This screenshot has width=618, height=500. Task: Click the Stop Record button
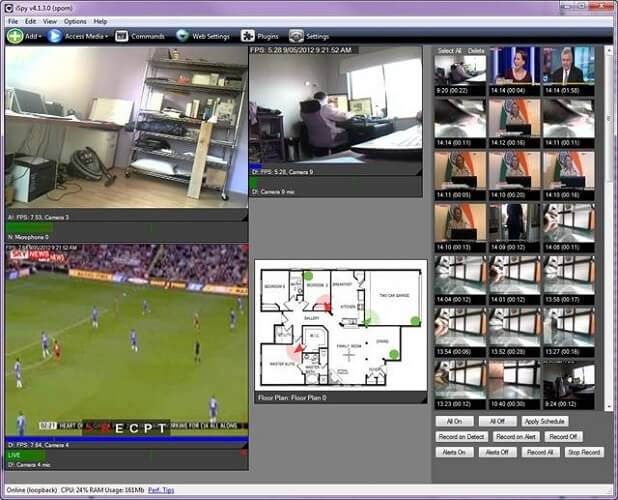tap(584, 452)
